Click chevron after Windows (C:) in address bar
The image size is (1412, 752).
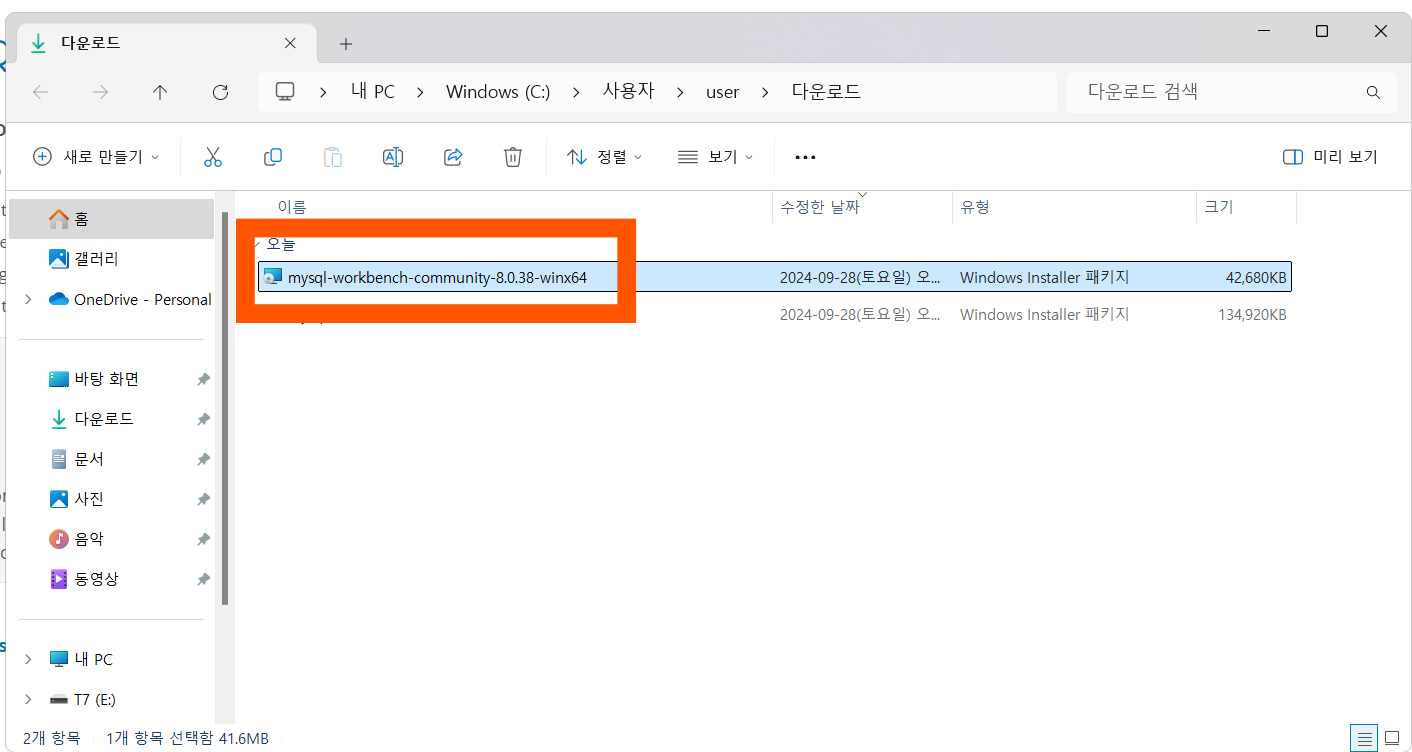(577, 92)
